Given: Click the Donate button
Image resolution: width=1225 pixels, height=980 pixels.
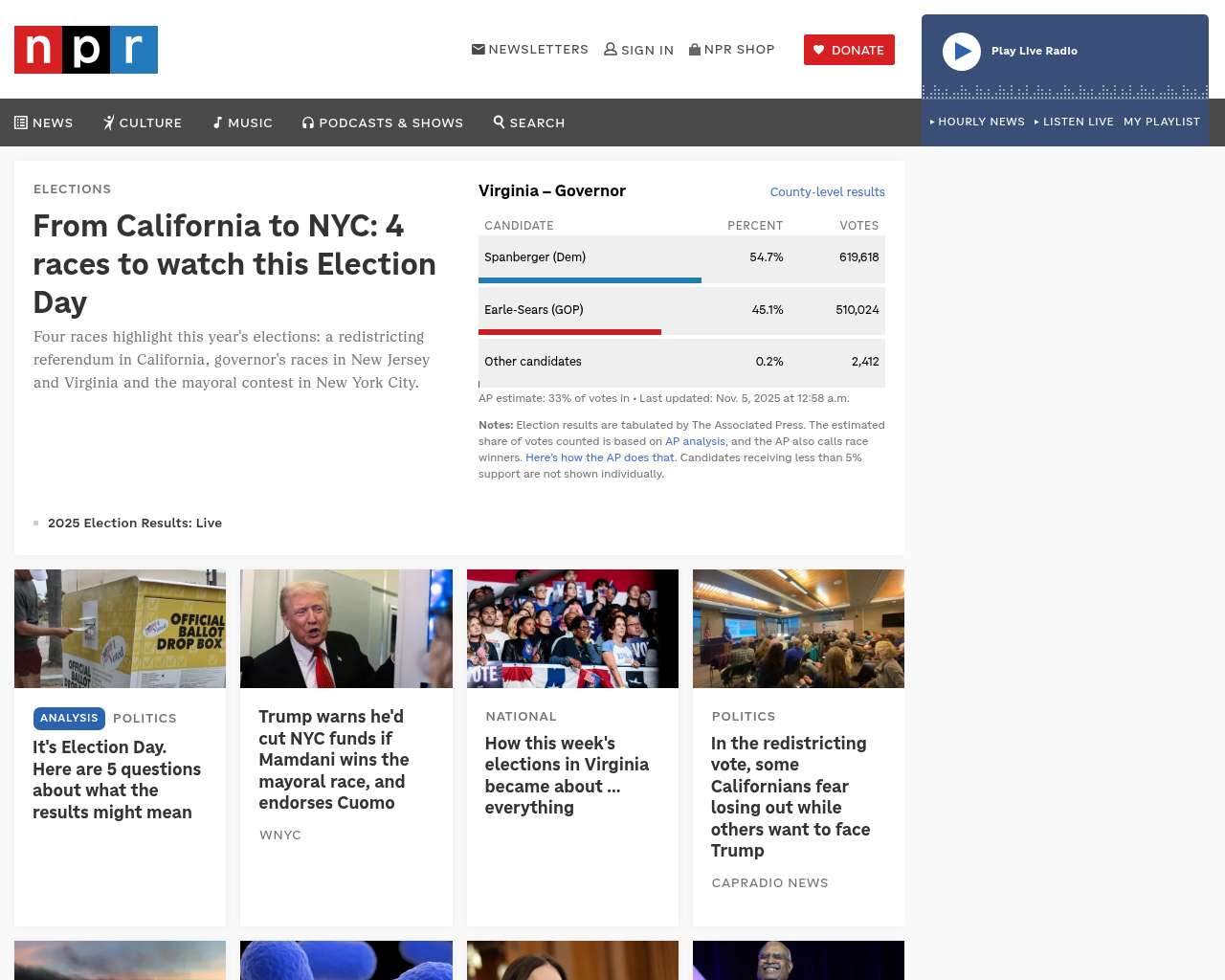Looking at the screenshot, I should click(849, 50).
